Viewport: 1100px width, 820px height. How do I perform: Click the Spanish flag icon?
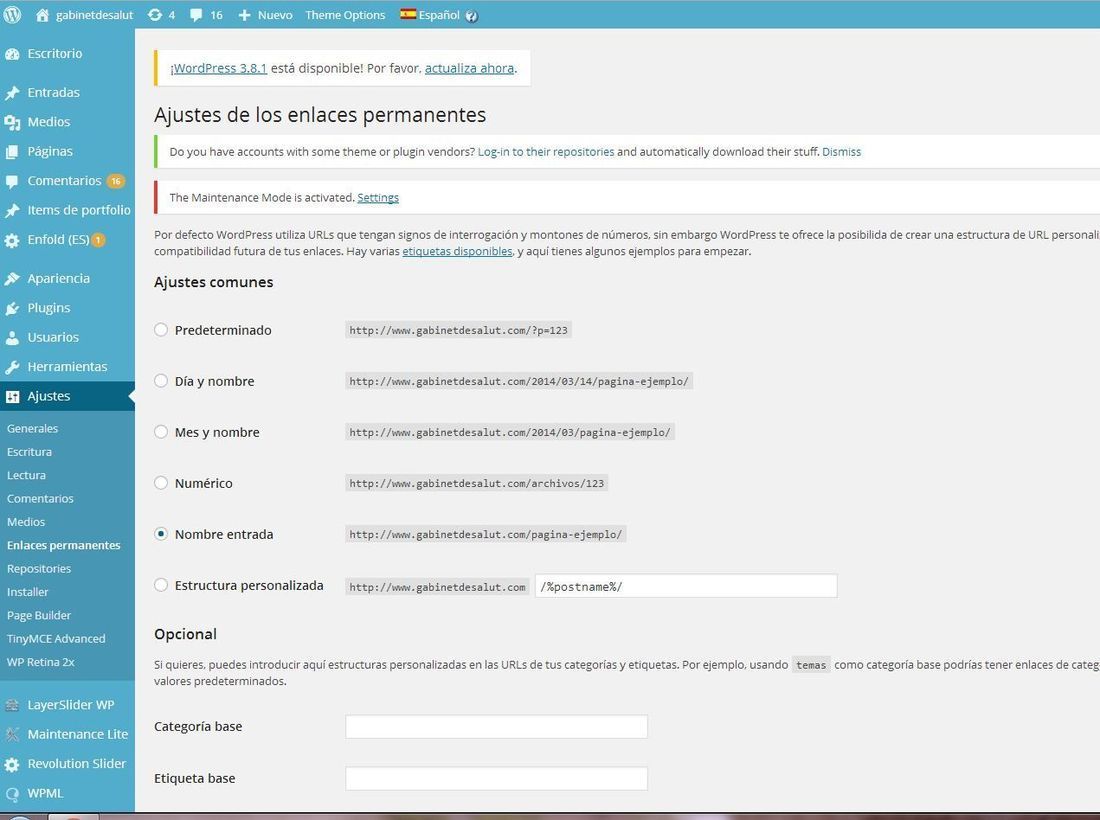(x=408, y=13)
